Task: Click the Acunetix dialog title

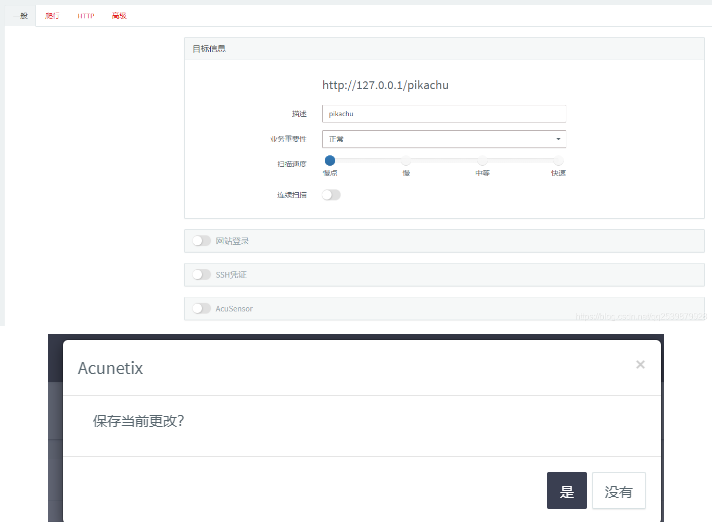Action: coord(110,368)
